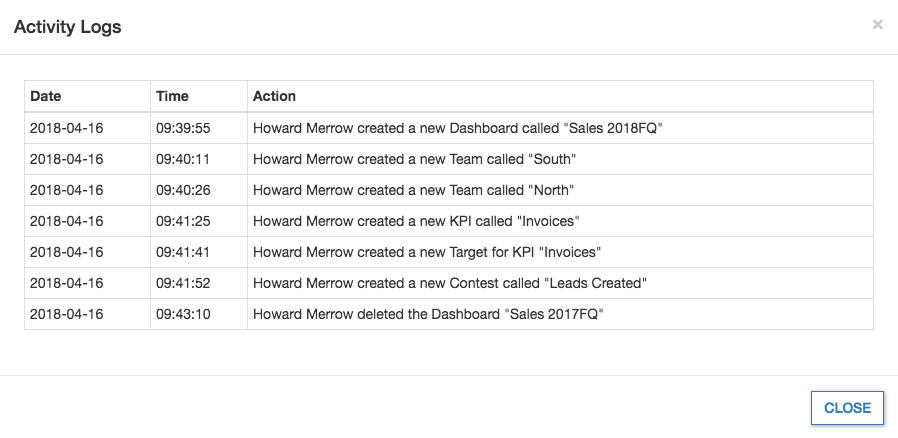The width and height of the screenshot is (898, 438).
Task: Click the Action column header
Action: pos(274,96)
